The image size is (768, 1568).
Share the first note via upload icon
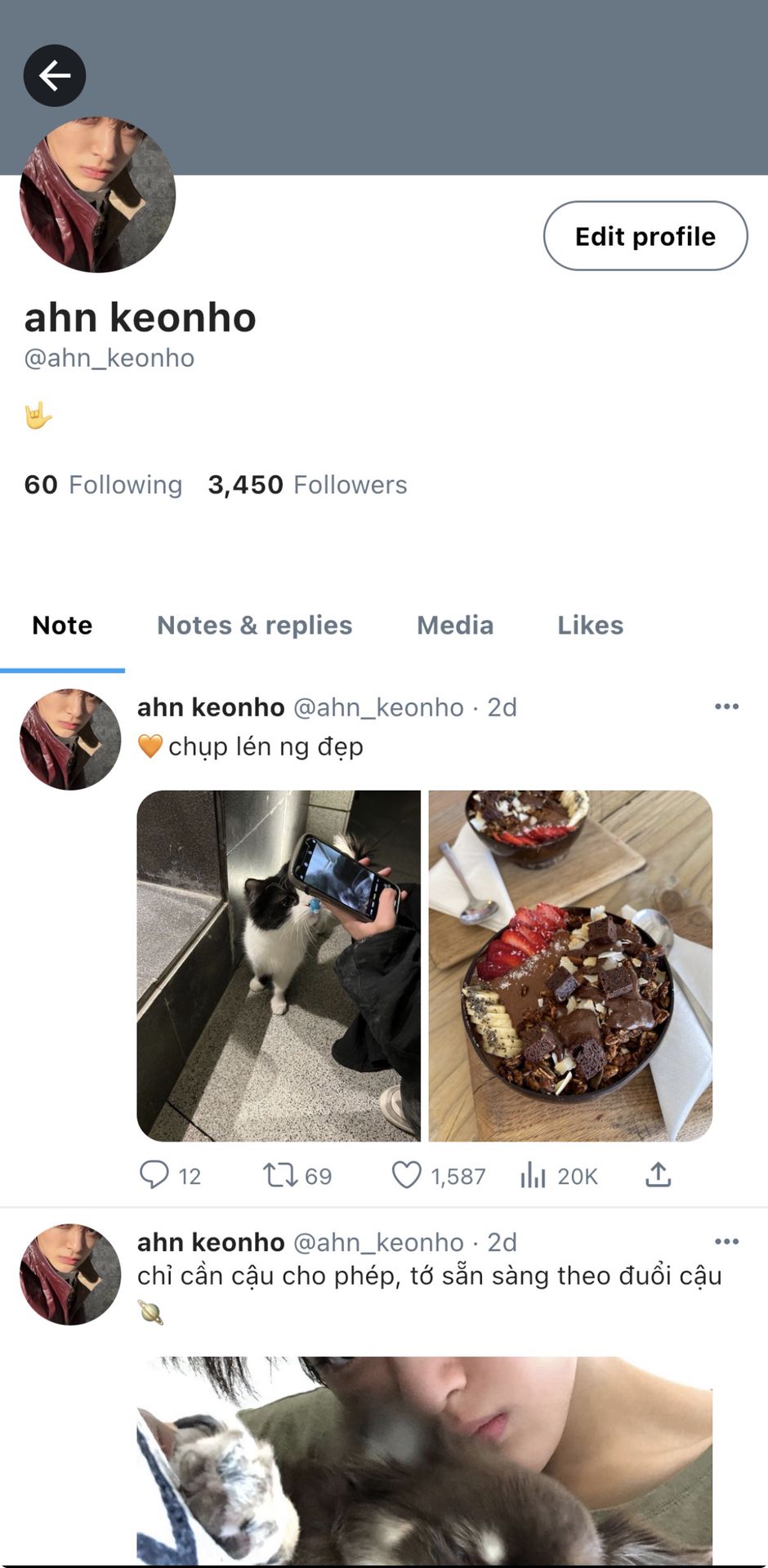658,1174
